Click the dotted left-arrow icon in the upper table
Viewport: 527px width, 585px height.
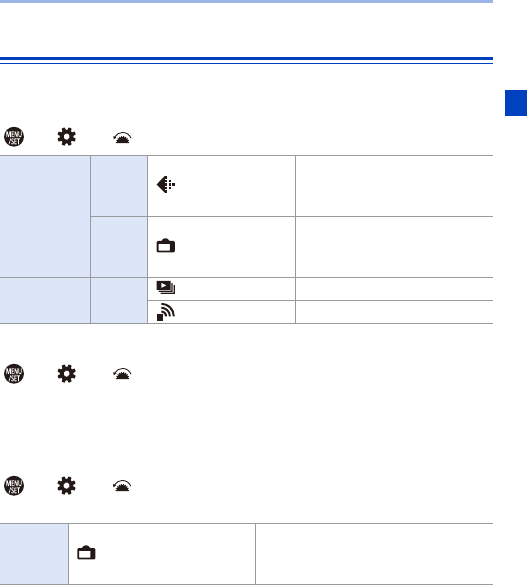166,184
